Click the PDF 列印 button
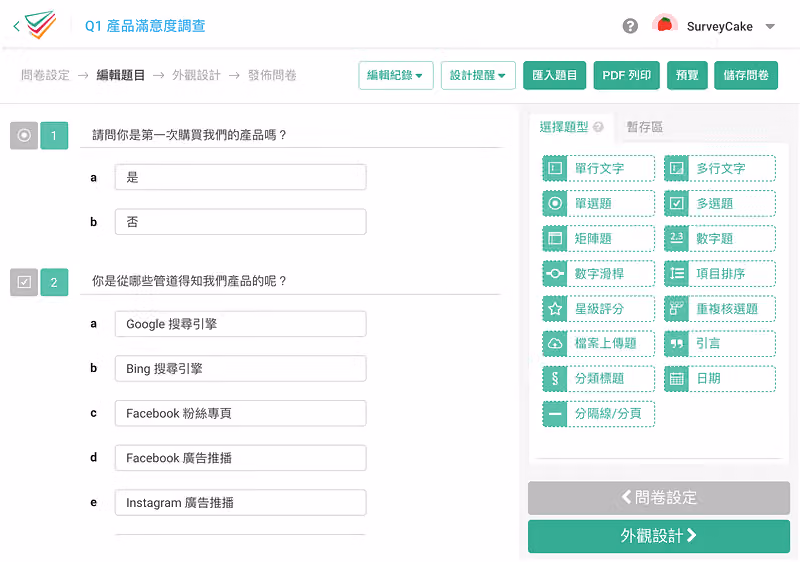This screenshot has width=800, height=562. pos(627,75)
